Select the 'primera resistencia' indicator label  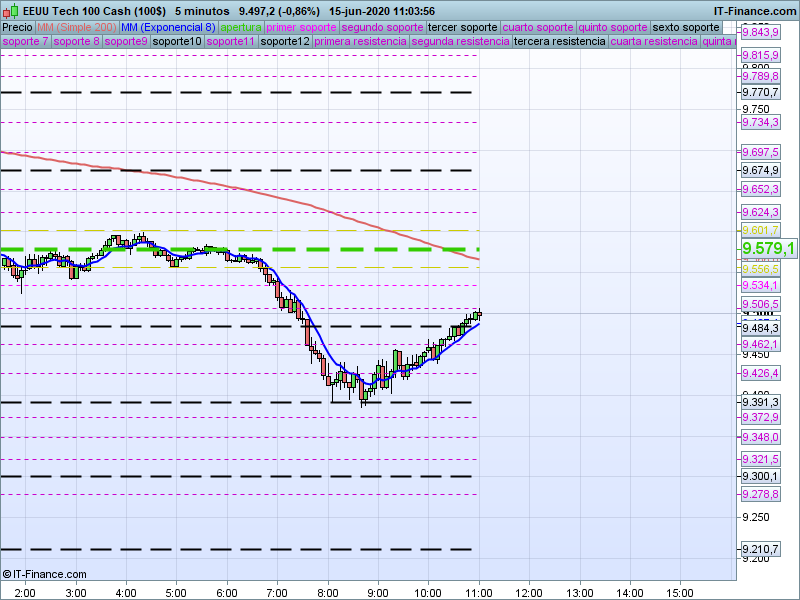click(x=360, y=42)
